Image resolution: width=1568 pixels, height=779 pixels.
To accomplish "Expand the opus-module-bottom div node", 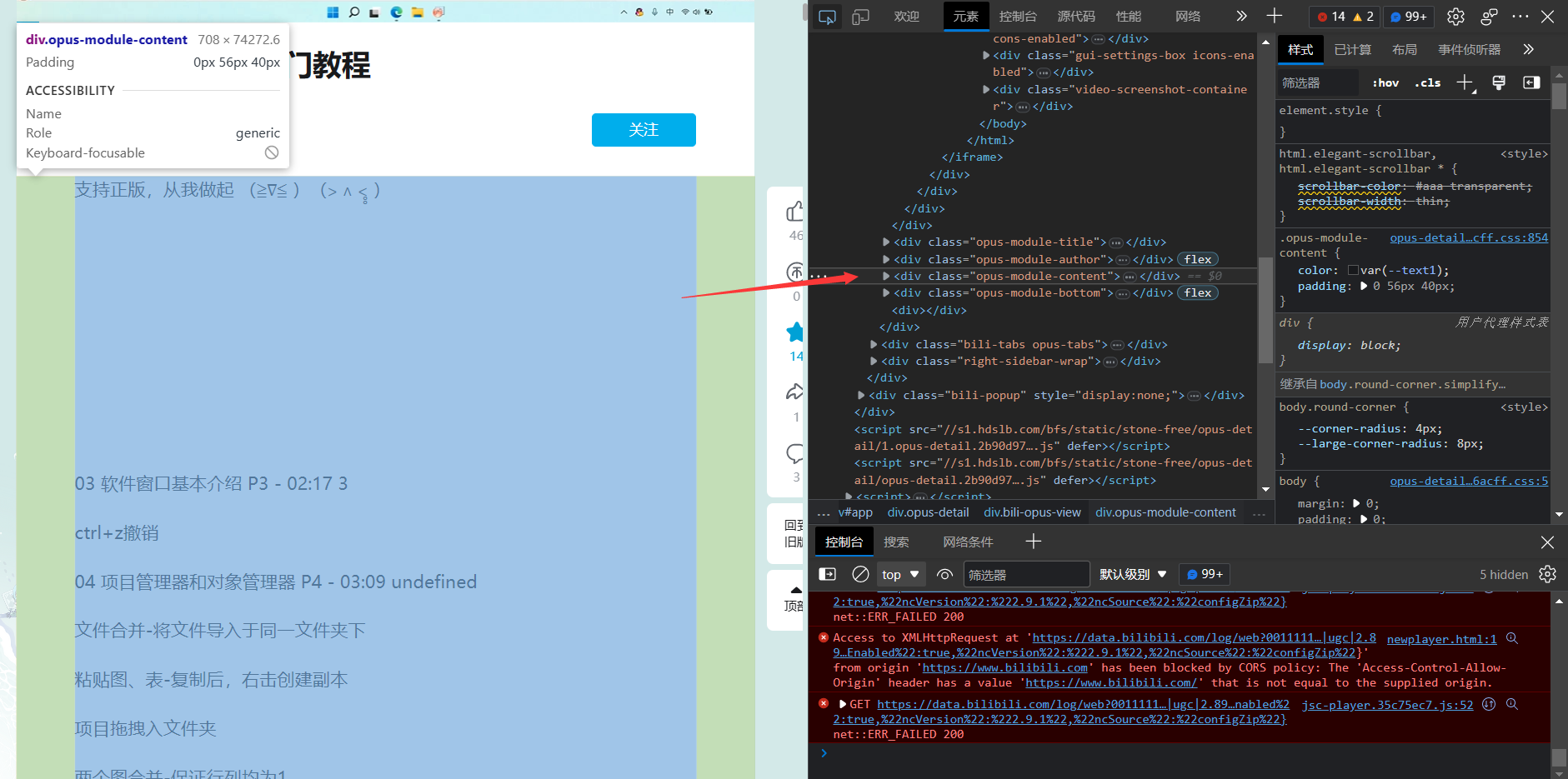I will [x=886, y=293].
